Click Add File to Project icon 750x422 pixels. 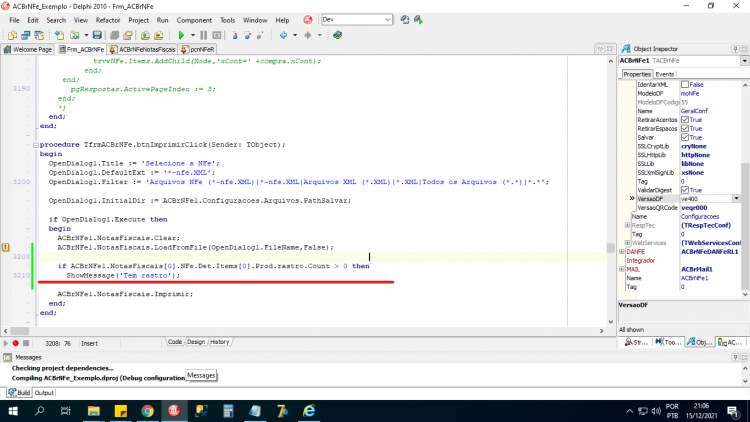point(145,35)
